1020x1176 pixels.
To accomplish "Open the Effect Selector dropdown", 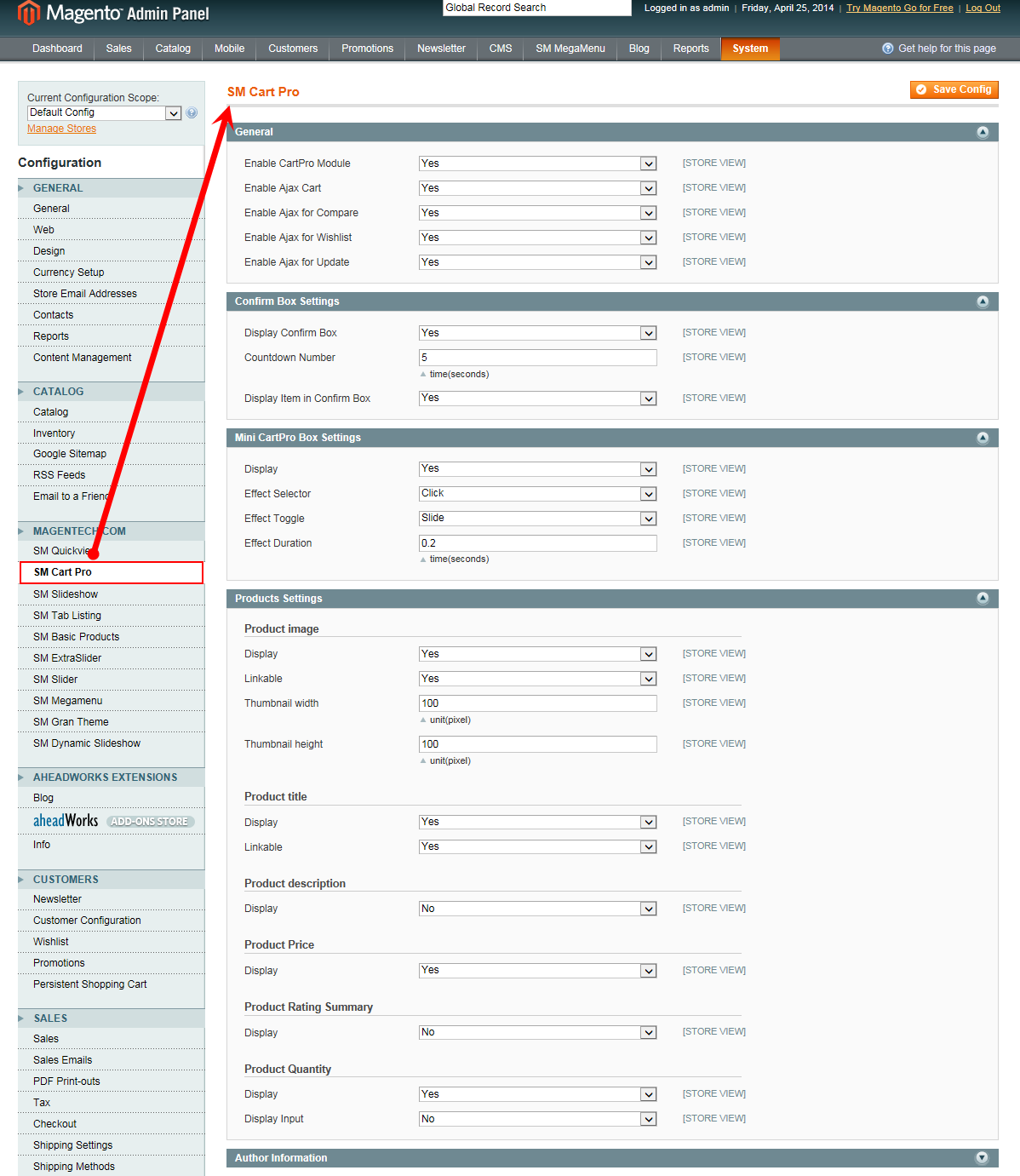I will [538, 493].
